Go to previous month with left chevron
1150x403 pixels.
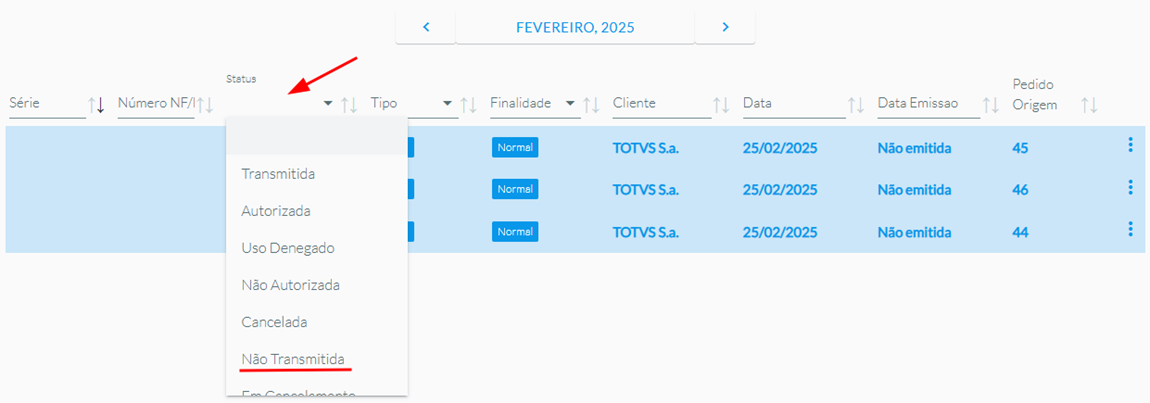pos(425,28)
